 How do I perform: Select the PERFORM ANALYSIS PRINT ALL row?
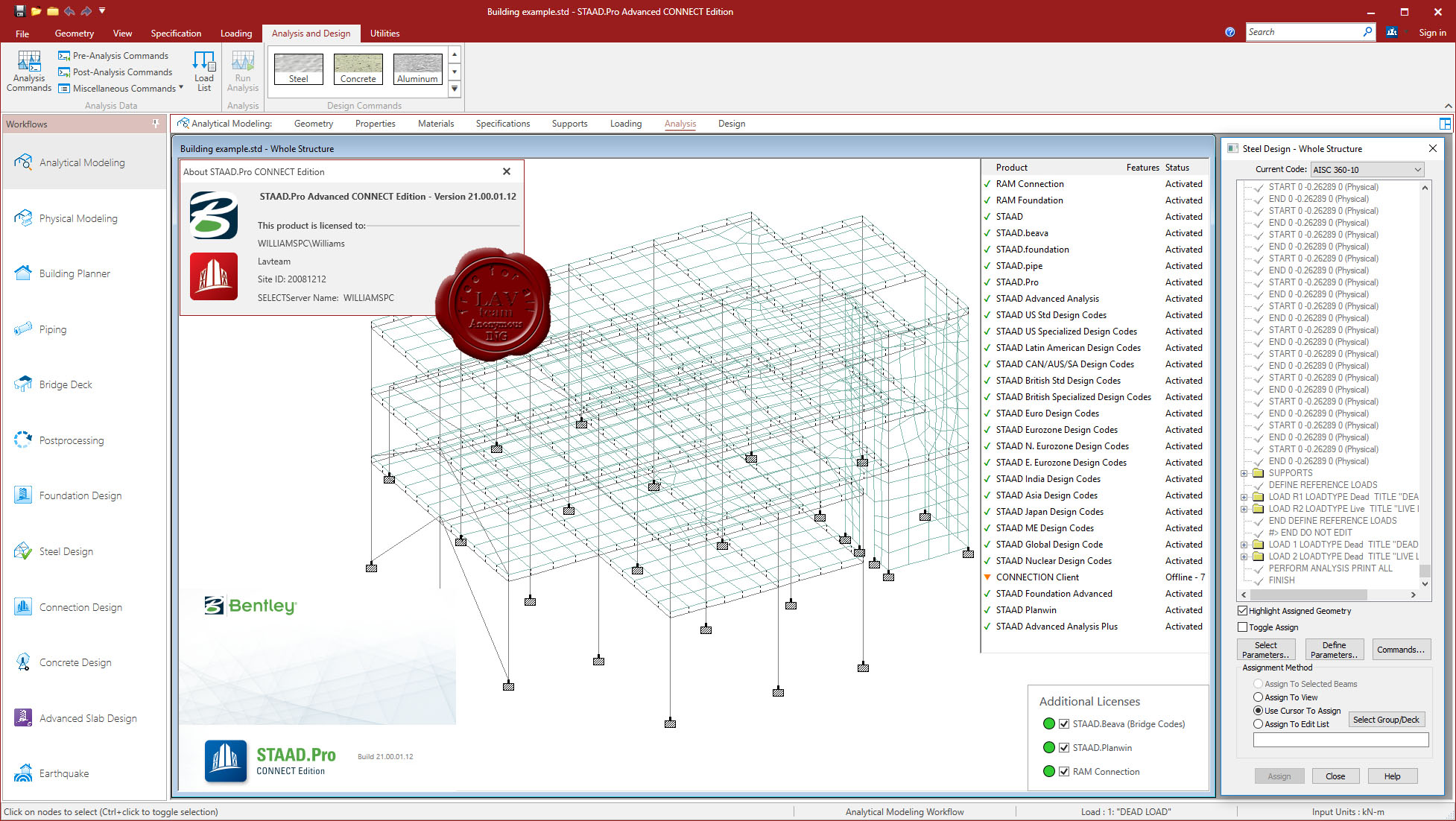pos(1330,568)
